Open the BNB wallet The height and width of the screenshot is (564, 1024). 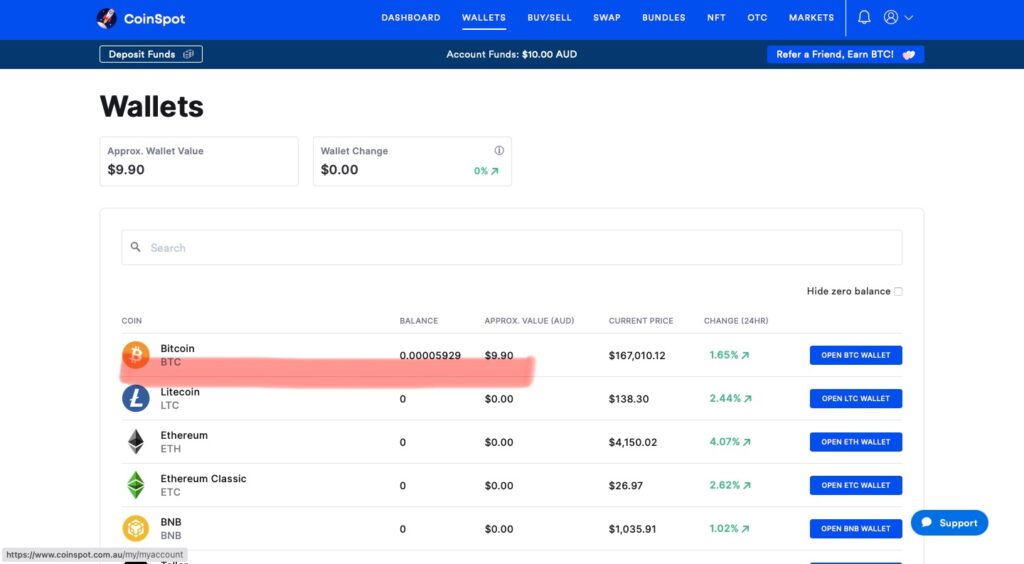click(856, 529)
